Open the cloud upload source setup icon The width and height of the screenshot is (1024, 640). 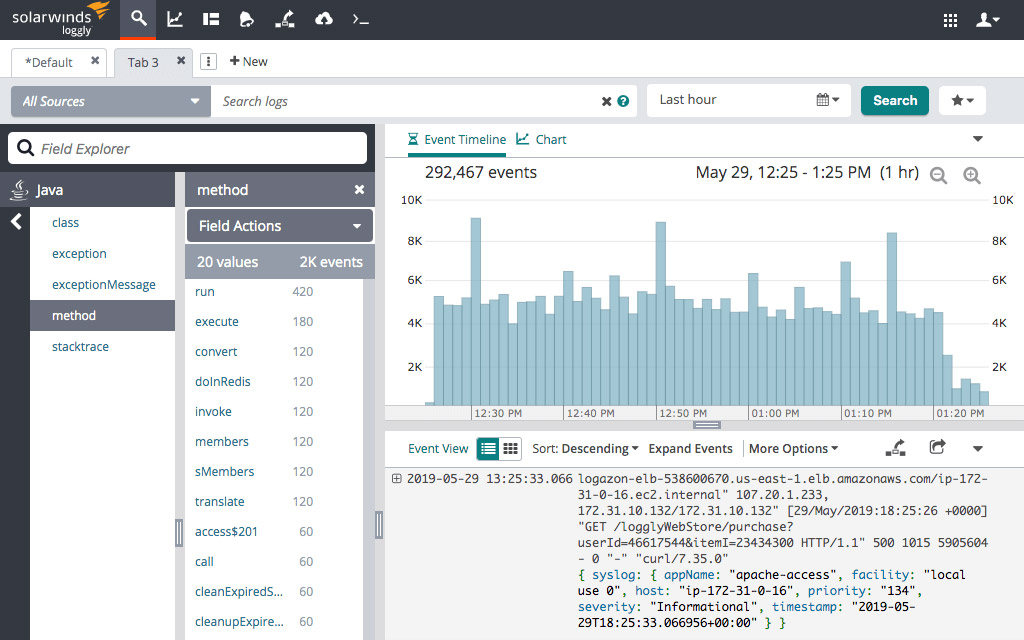323,19
